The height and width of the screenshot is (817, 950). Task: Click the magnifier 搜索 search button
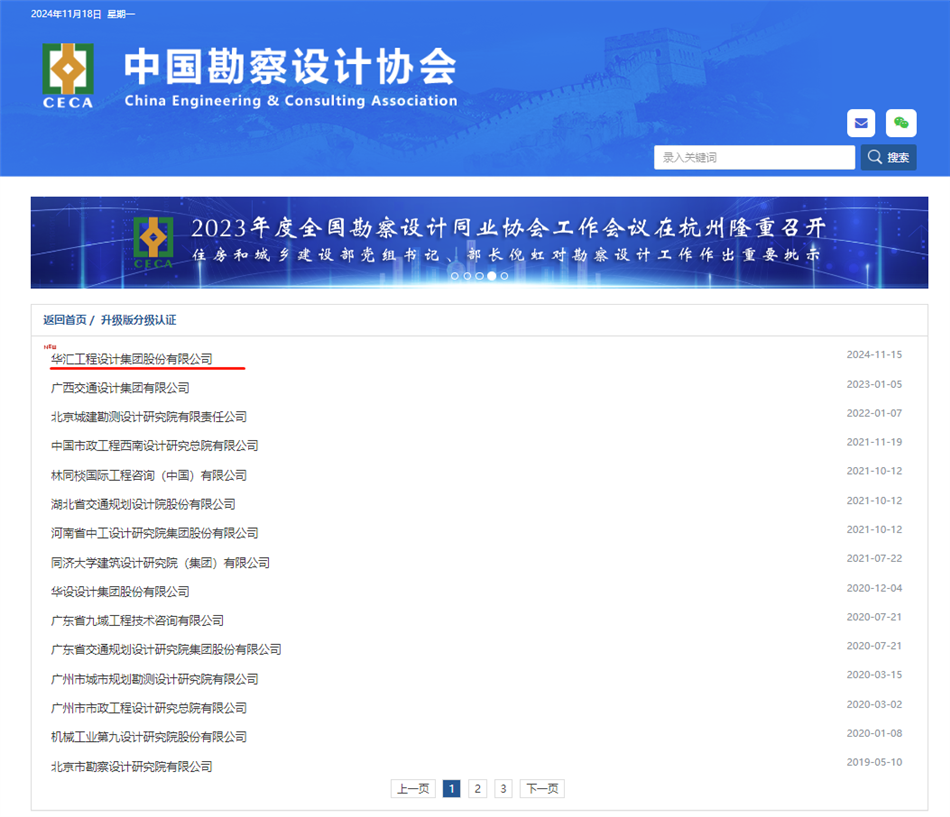pos(888,157)
